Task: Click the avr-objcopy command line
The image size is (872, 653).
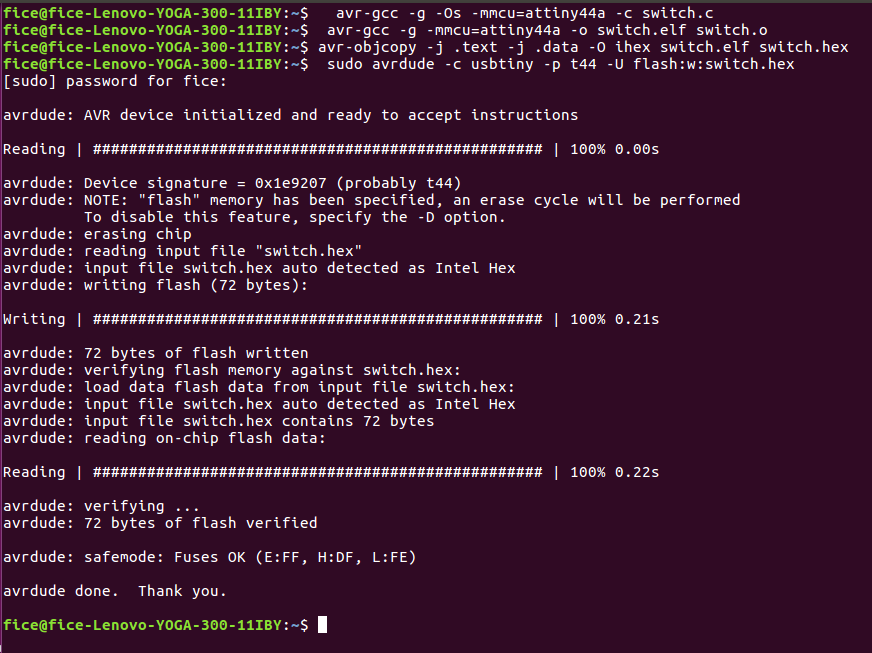Action: (583, 47)
